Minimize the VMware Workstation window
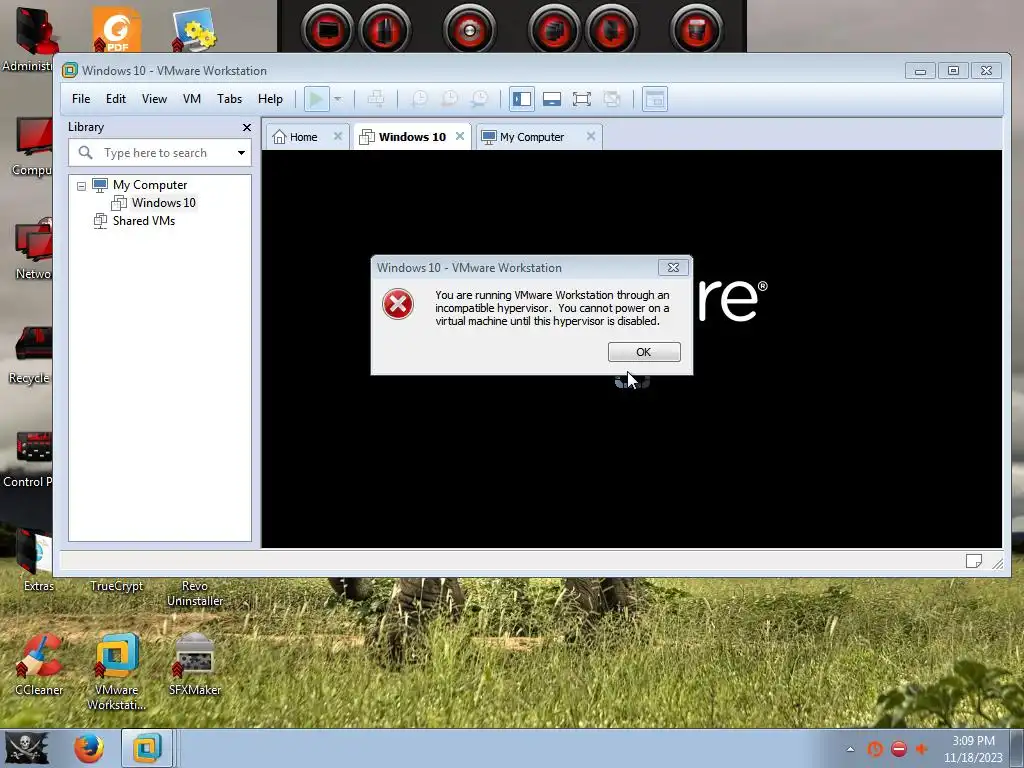Viewport: 1024px width, 768px height. pos(920,71)
